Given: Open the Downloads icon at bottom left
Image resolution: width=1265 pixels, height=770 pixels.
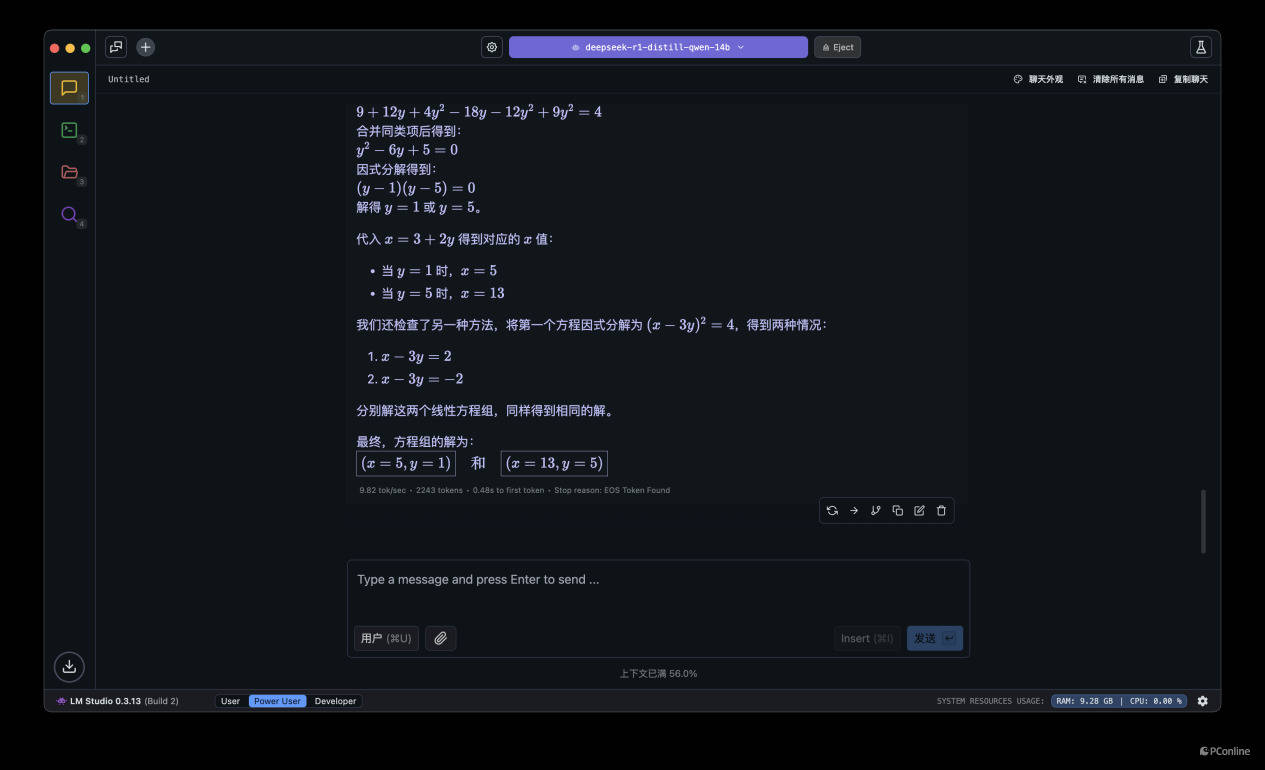Looking at the screenshot, I should pyautogui.click(x=69, y=666).
